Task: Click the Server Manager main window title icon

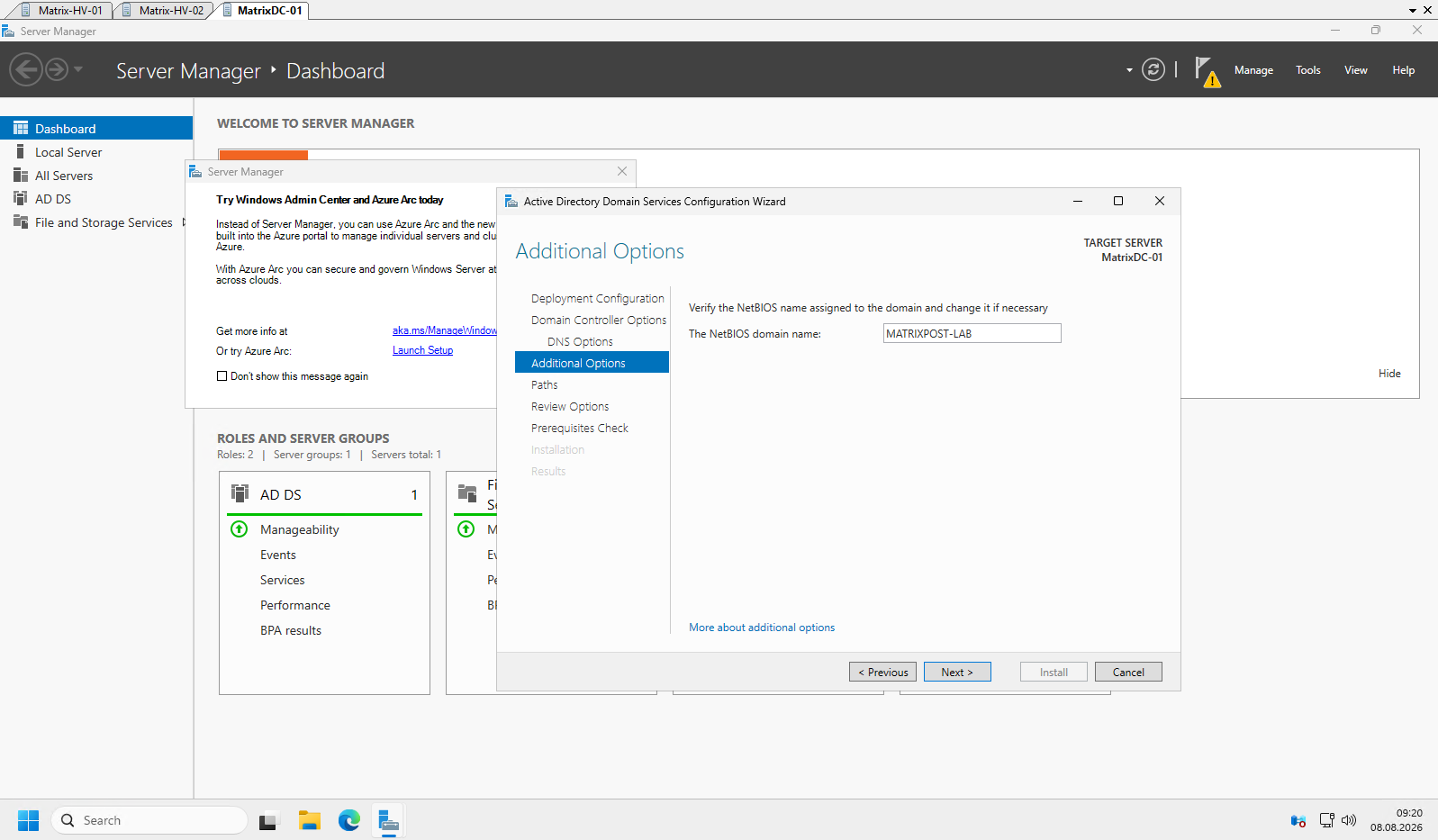Action: pos(8,31)
